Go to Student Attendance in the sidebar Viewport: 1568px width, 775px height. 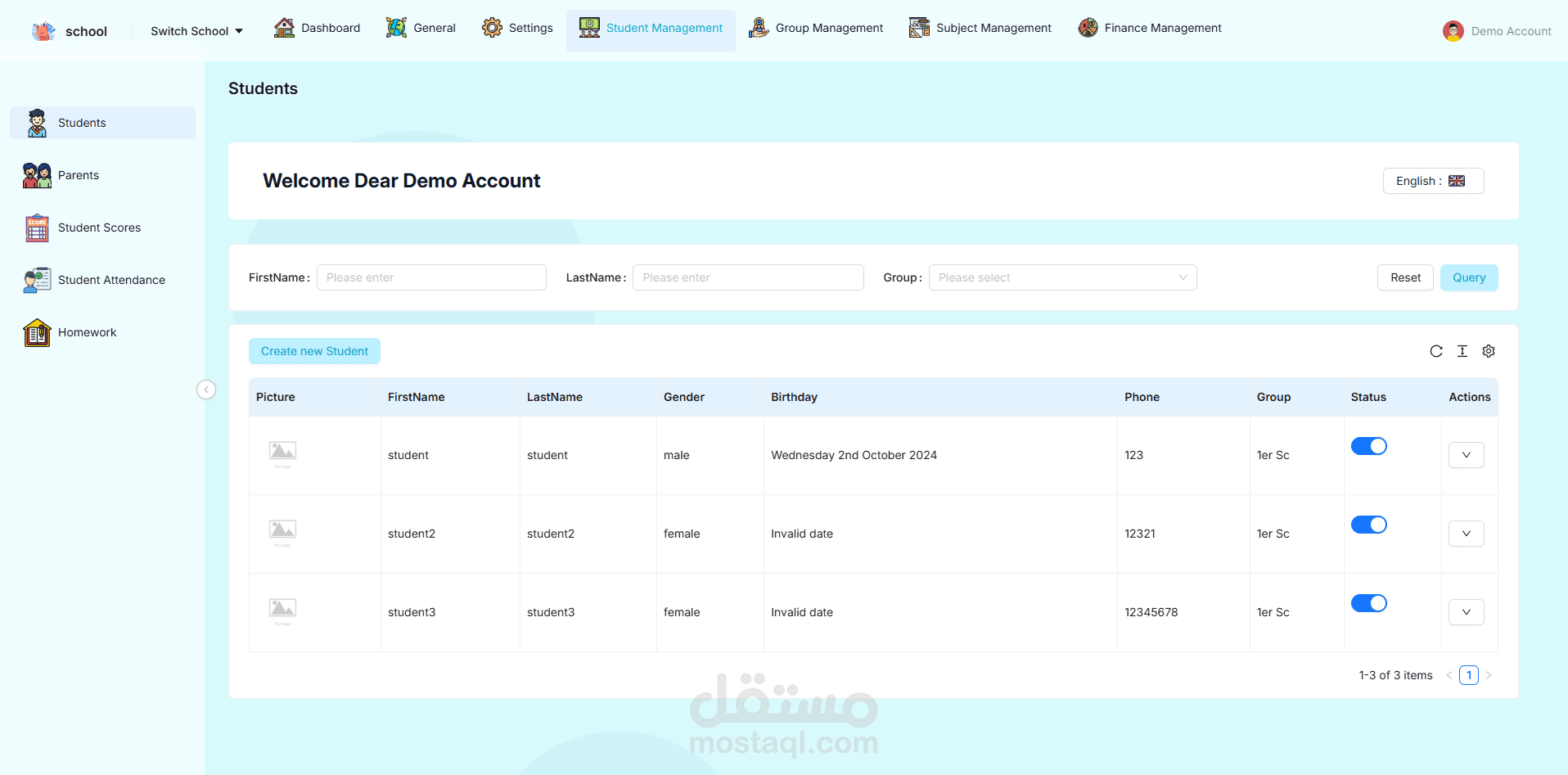tap(102, 280)
